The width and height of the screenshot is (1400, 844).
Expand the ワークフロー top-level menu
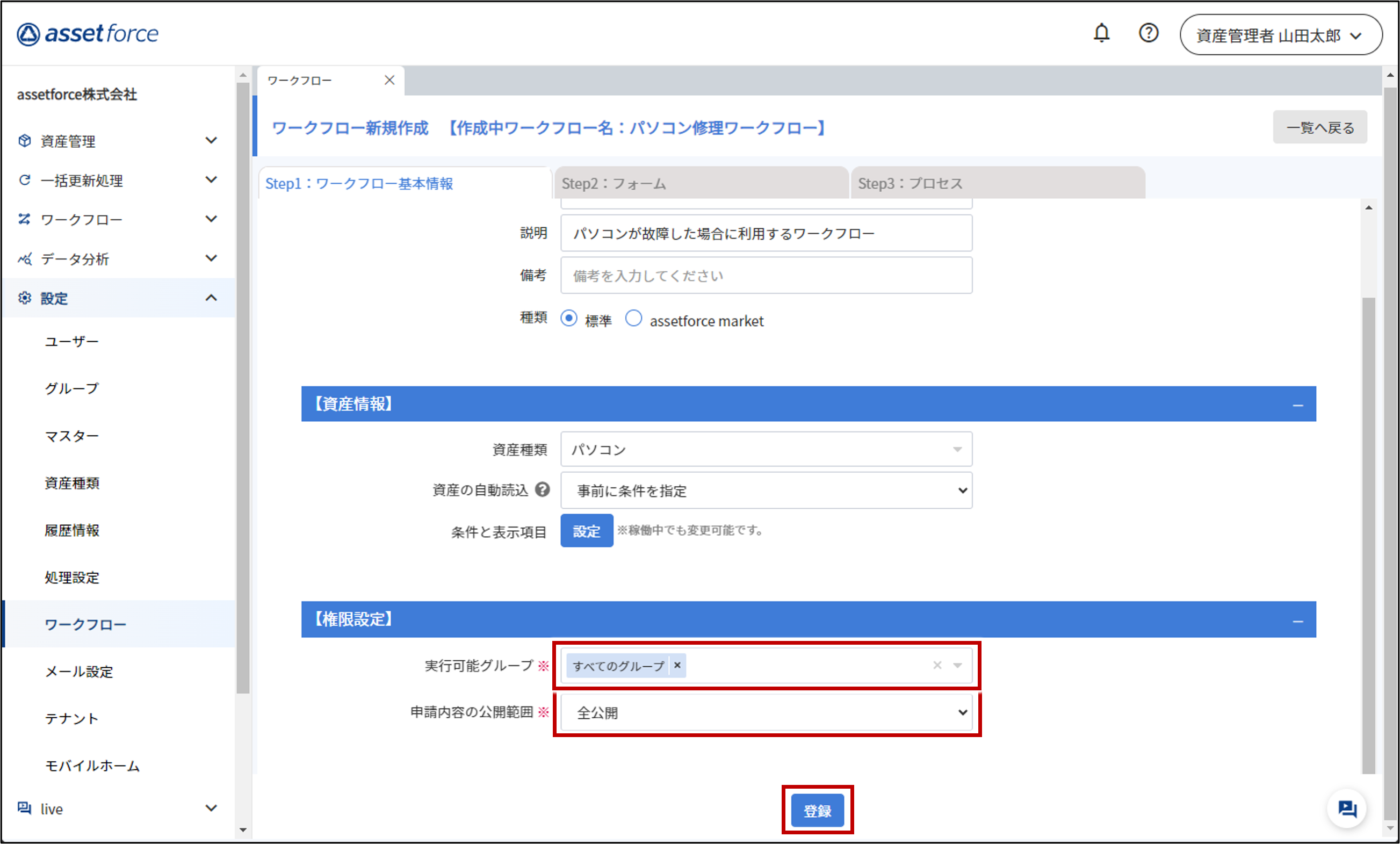coord(211,219)
